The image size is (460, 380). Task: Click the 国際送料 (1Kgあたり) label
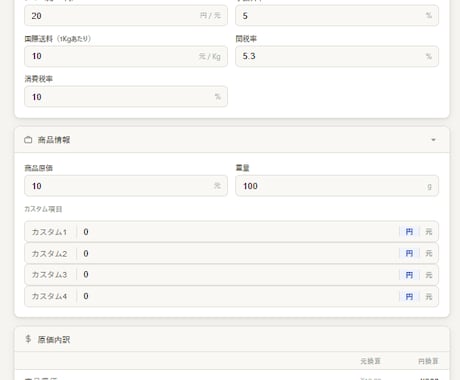point(58,39)
